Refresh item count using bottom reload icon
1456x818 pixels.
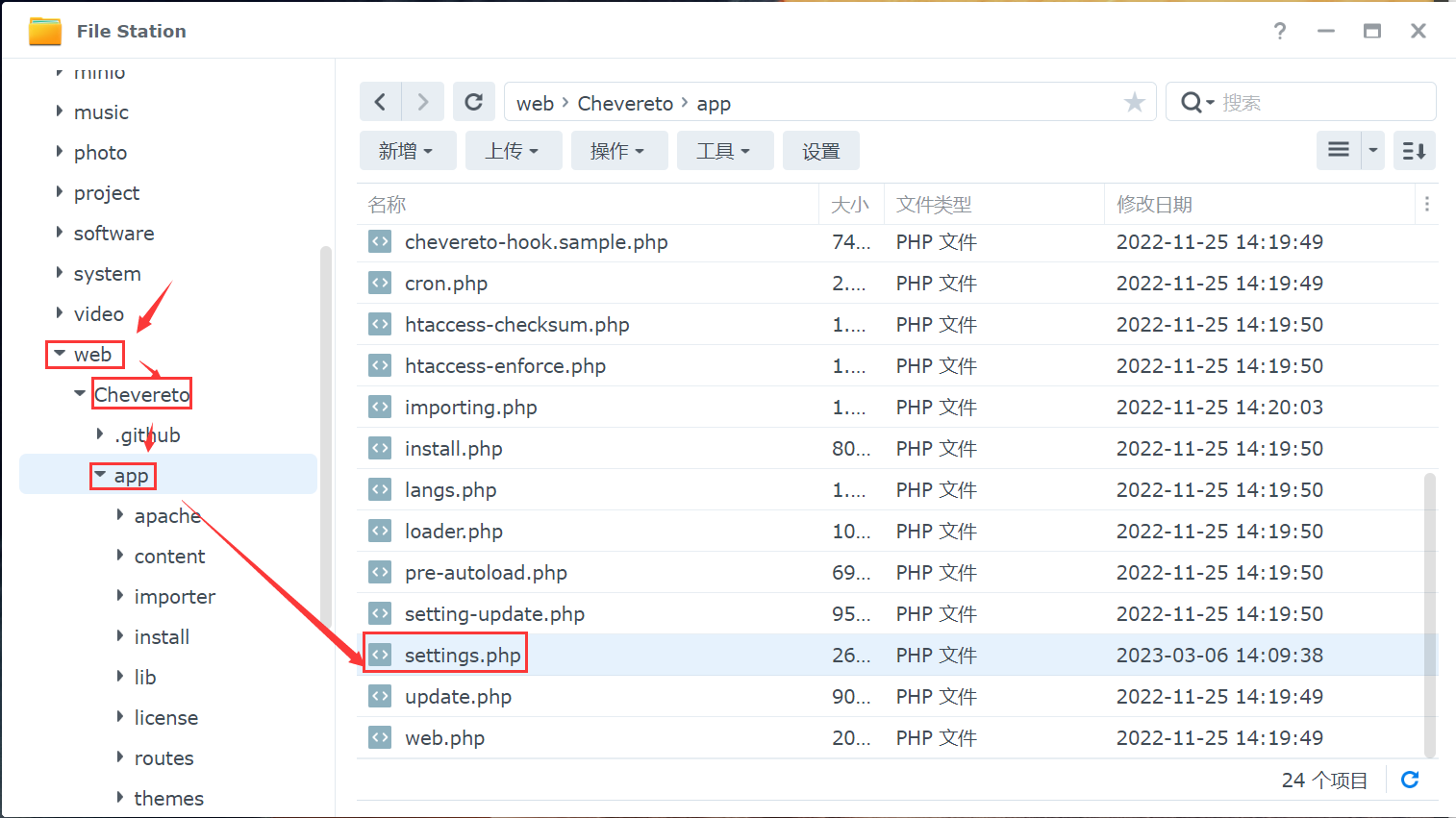(x=1410, y=780)
